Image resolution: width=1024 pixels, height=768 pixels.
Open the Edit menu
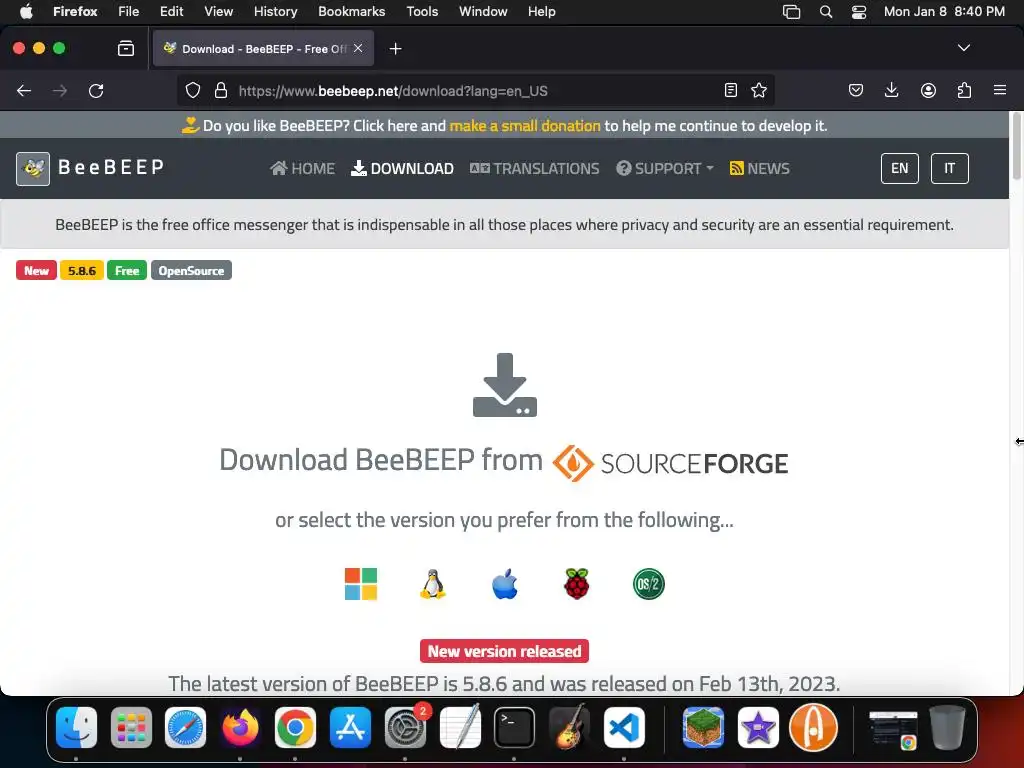pyautogui.click(x=171, y=12)
